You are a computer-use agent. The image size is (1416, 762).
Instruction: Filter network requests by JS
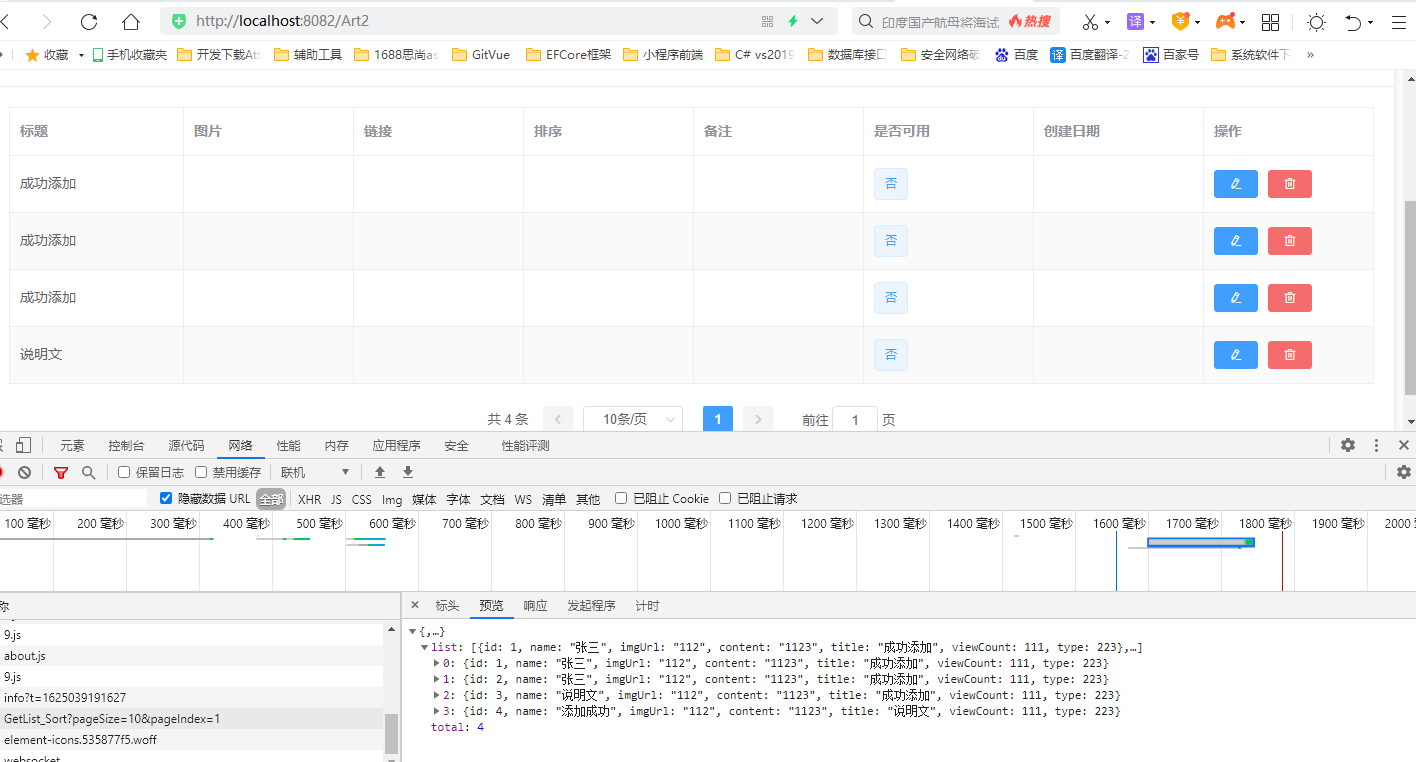[x=336, y=499]
